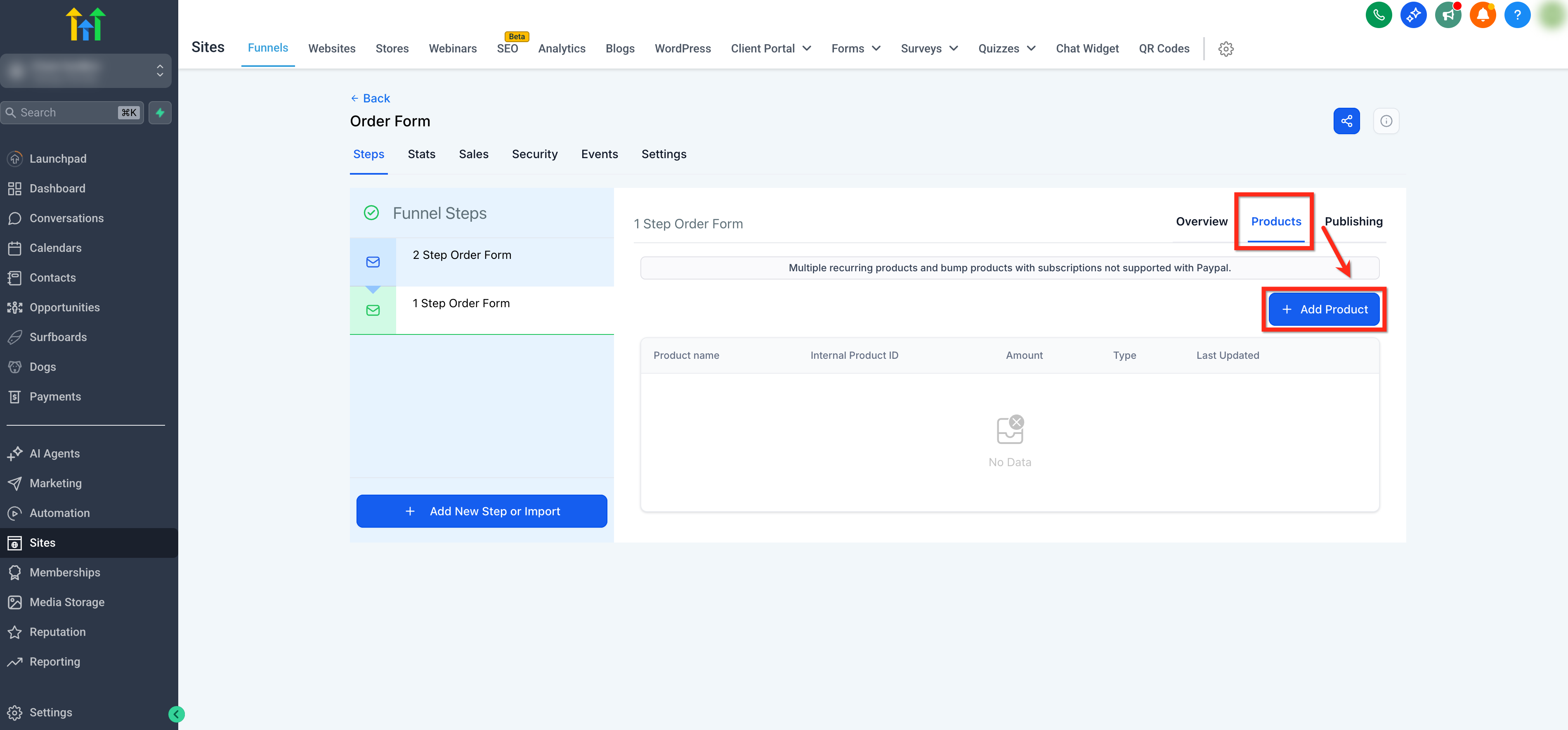The height and width of the screenshot is (730, 1568).
Task: Switch to the Publishing tab
Action: click(x=1353, y=222)
